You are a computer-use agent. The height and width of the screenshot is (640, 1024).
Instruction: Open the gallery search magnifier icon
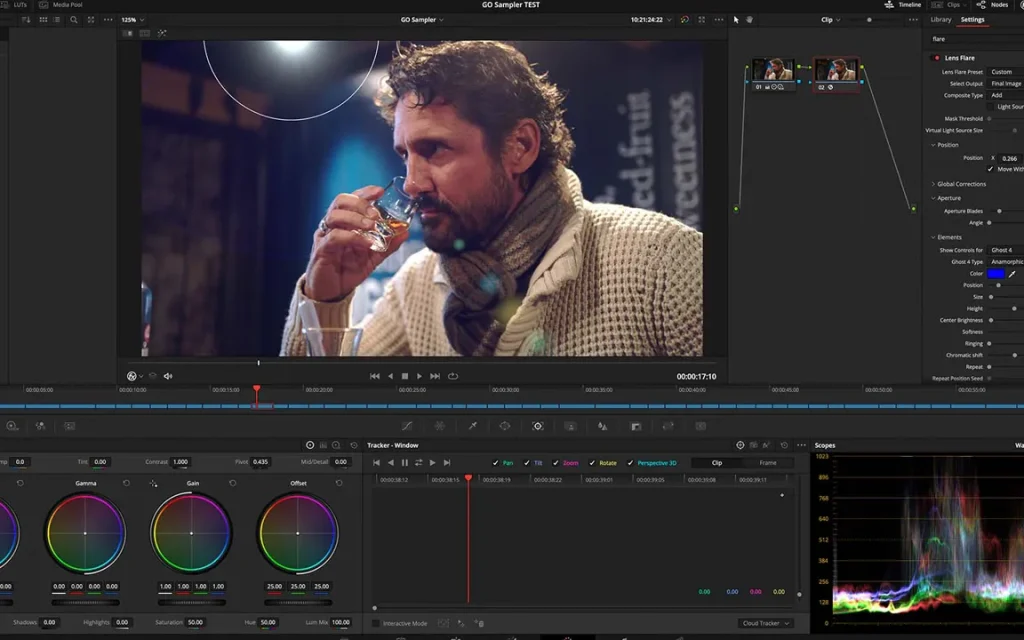[74, 20]
